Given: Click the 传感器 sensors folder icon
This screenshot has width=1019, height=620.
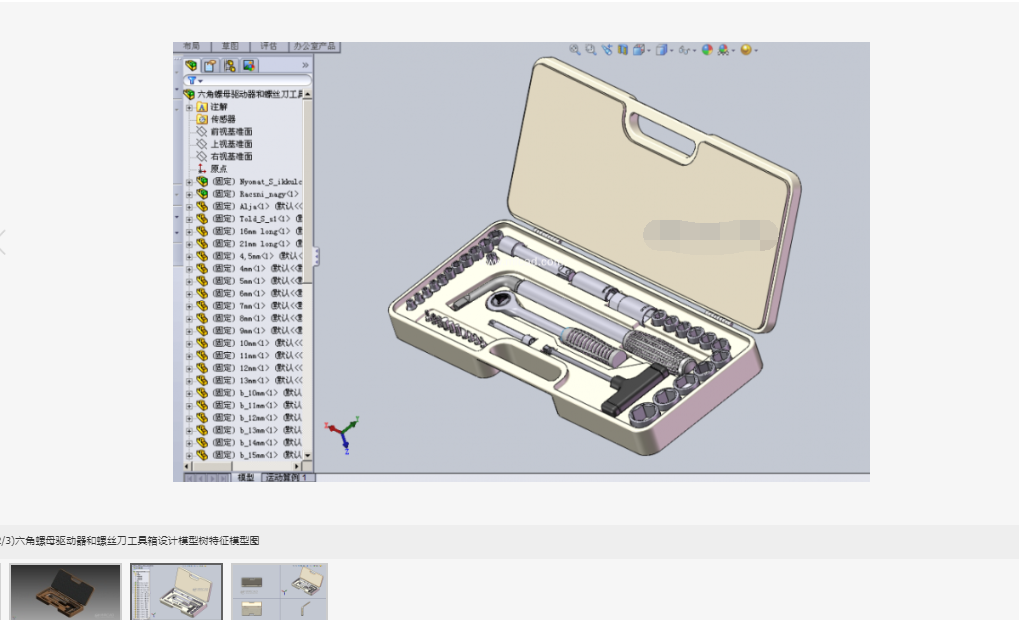Looking at the screenshot, I should click(x=202, y=119).
